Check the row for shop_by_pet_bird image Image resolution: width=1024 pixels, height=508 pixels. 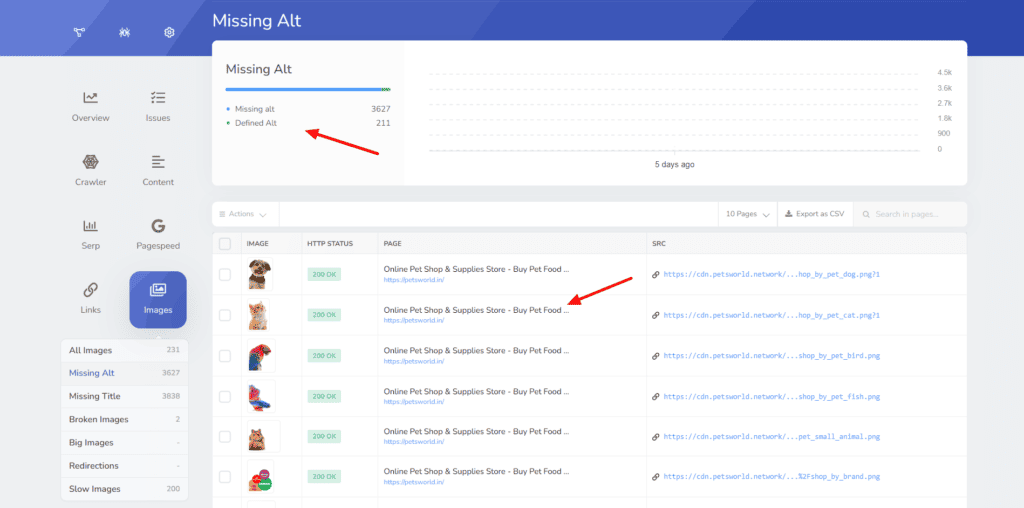point(225,355)
